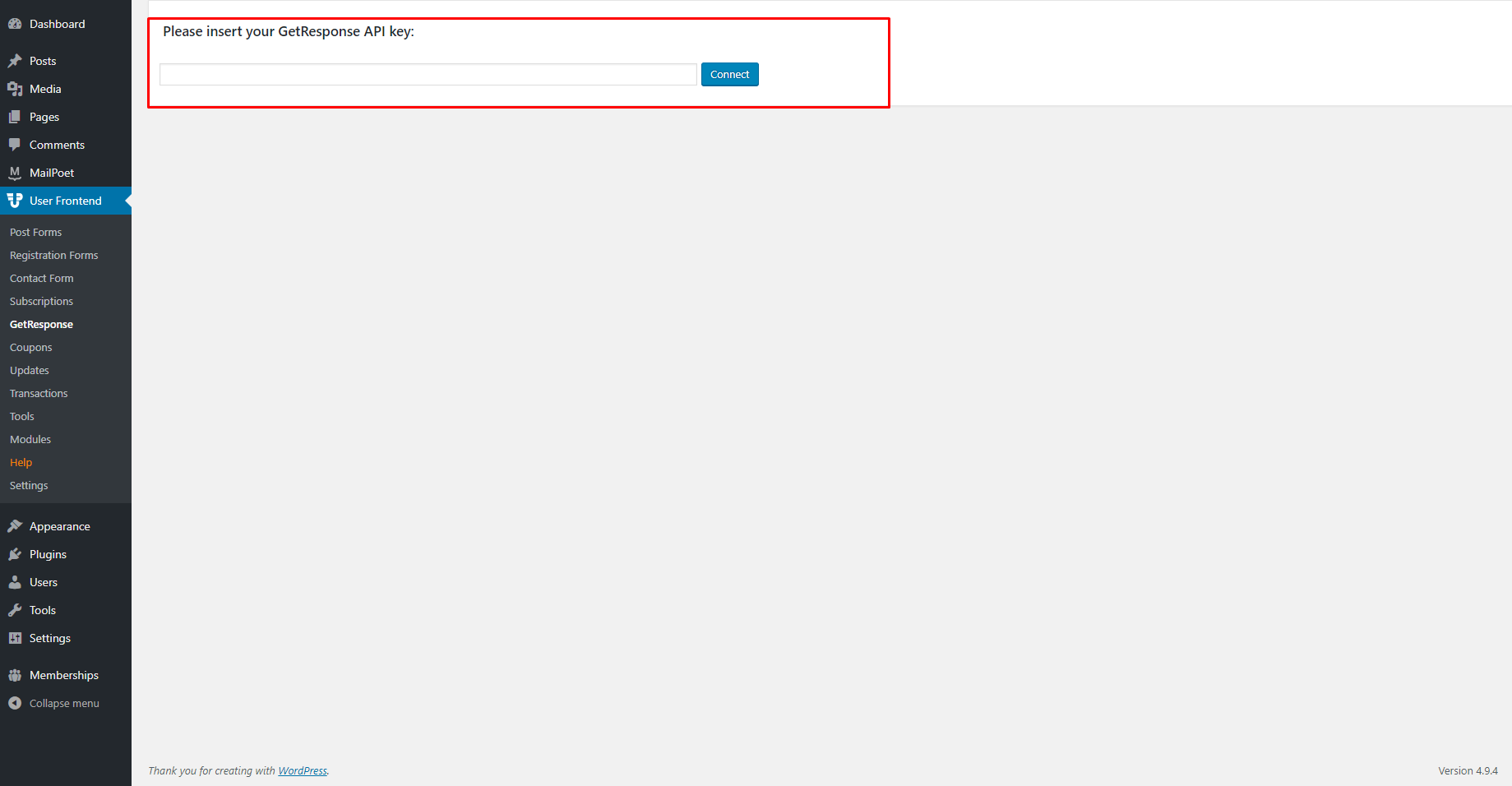Click the Connect button
Viewport: 1512px width, 786px height.
pyautogui.click(x=729, y=74)
